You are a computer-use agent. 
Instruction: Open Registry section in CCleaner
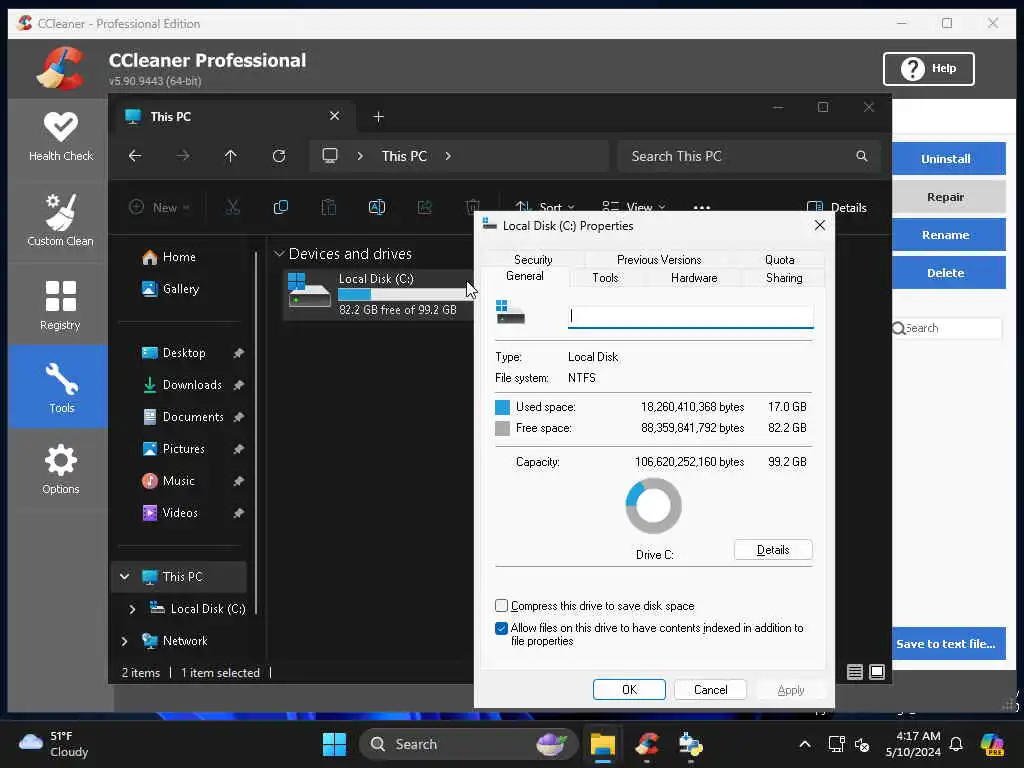[61, 305]
